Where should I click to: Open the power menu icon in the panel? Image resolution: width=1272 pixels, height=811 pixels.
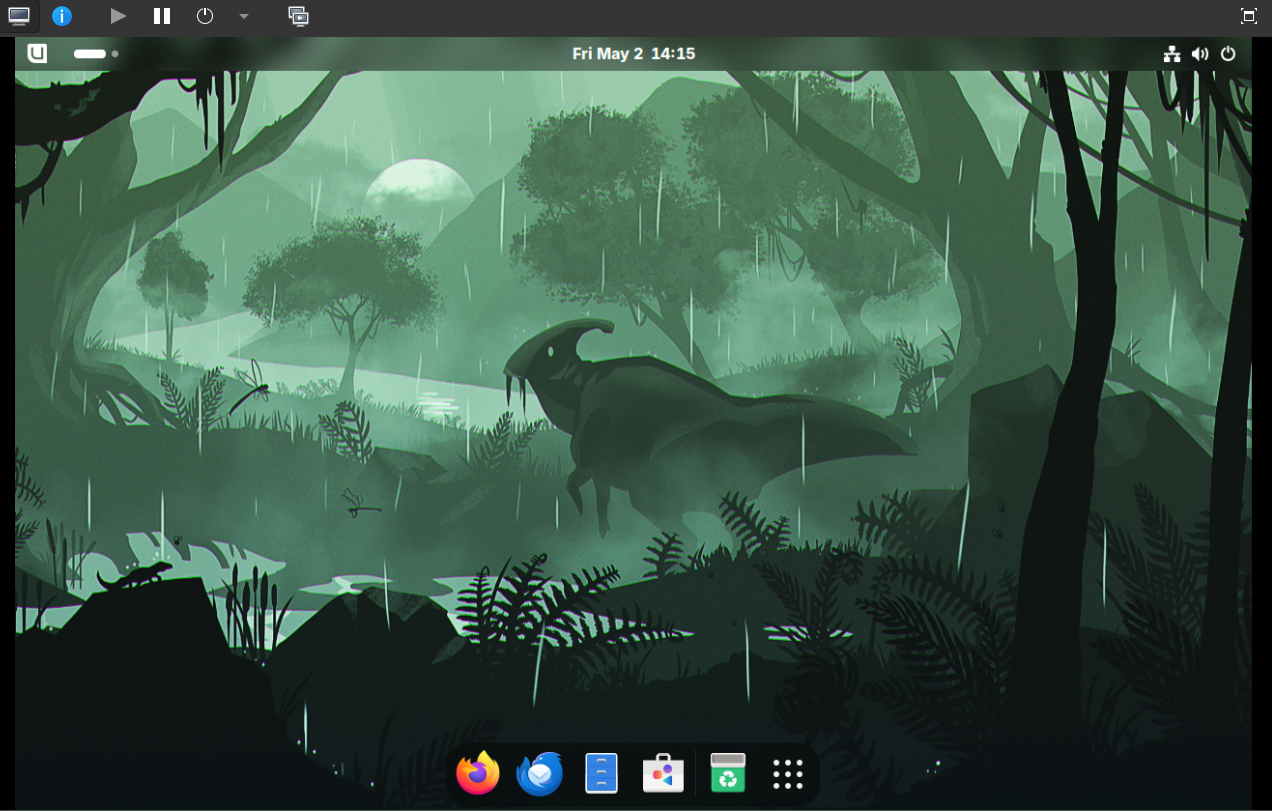click(1228, 54)
